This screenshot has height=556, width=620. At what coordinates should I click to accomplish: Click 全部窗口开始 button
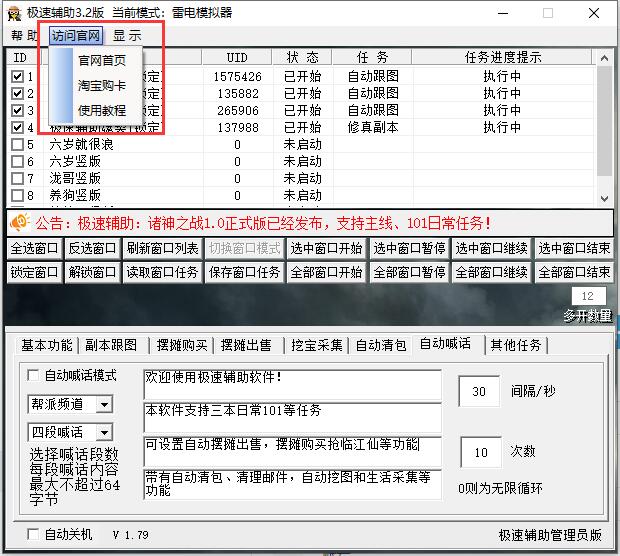[326, 272]
